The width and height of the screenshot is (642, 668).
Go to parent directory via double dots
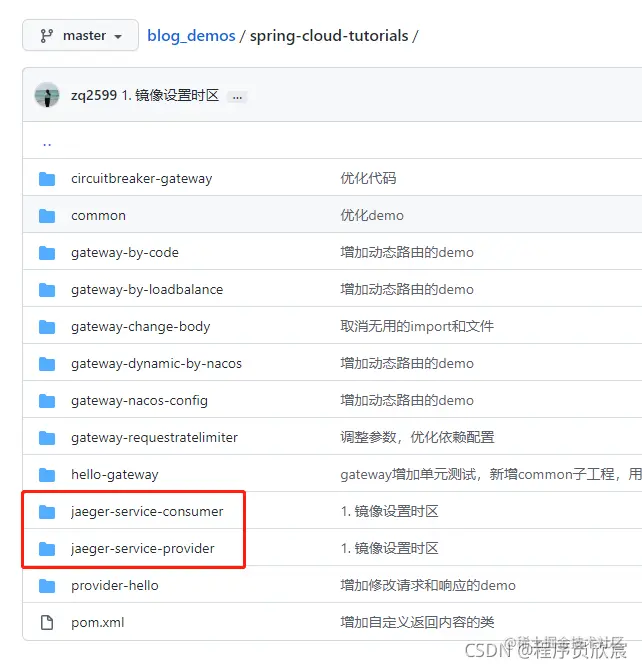tap(47, 145)
